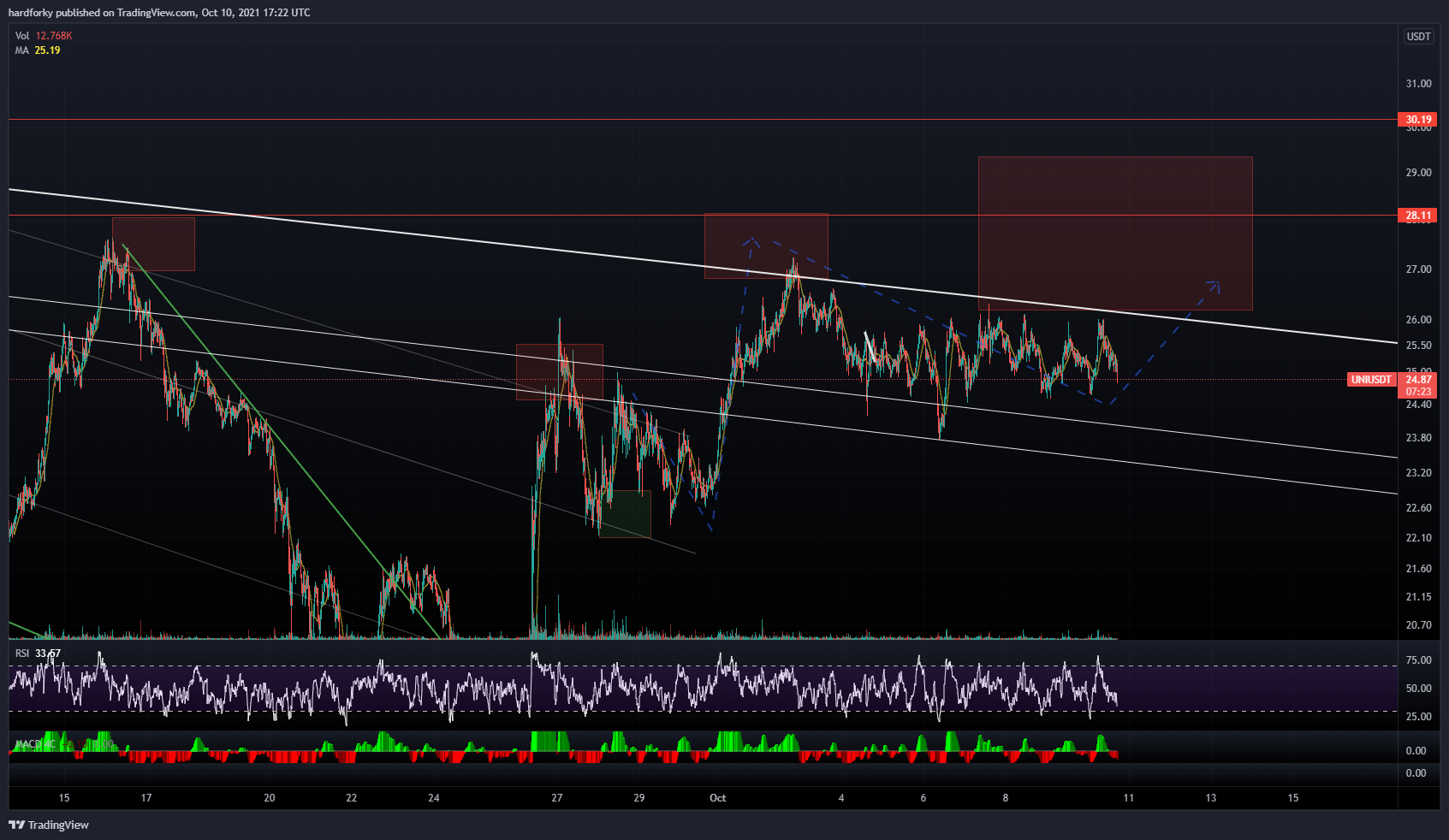Viewport: 1449px width, 840px height.
Task: Click the 13 date label on time axis
Action: tap(1211, 798)
